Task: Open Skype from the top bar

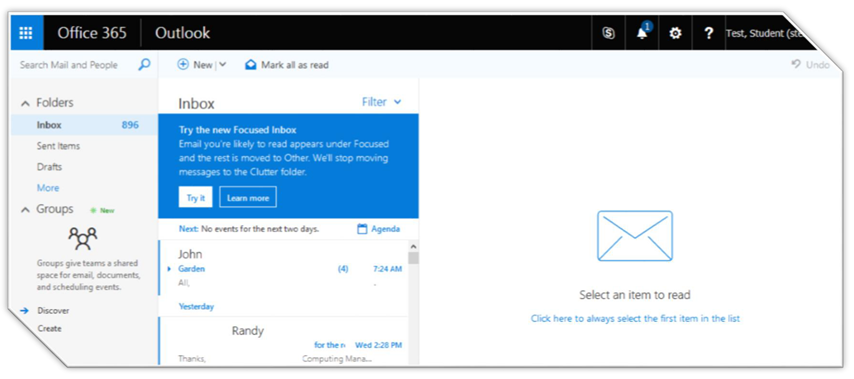Action: coord(608,33)
